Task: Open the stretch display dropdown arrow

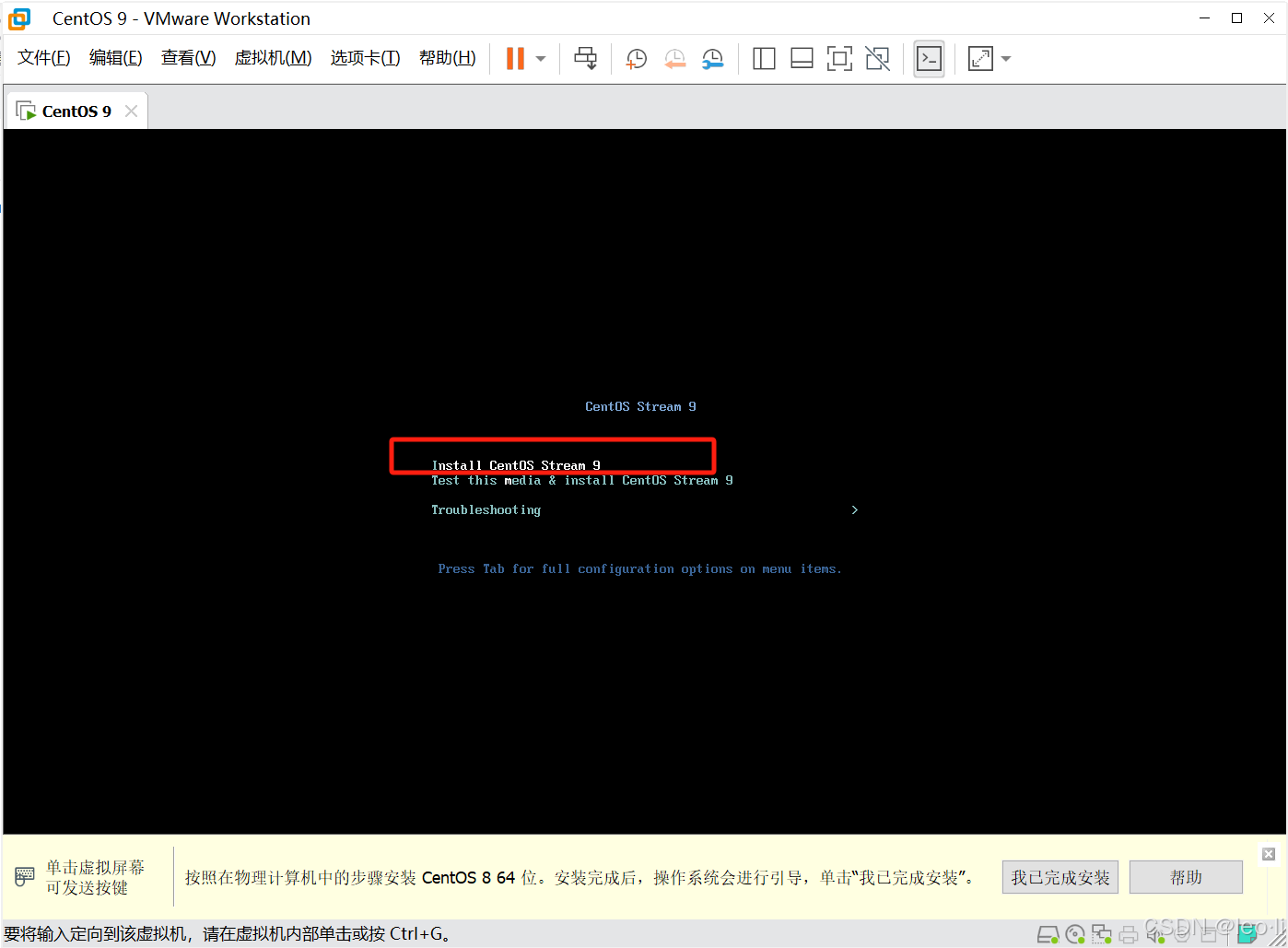Action: click(1006, 59)
